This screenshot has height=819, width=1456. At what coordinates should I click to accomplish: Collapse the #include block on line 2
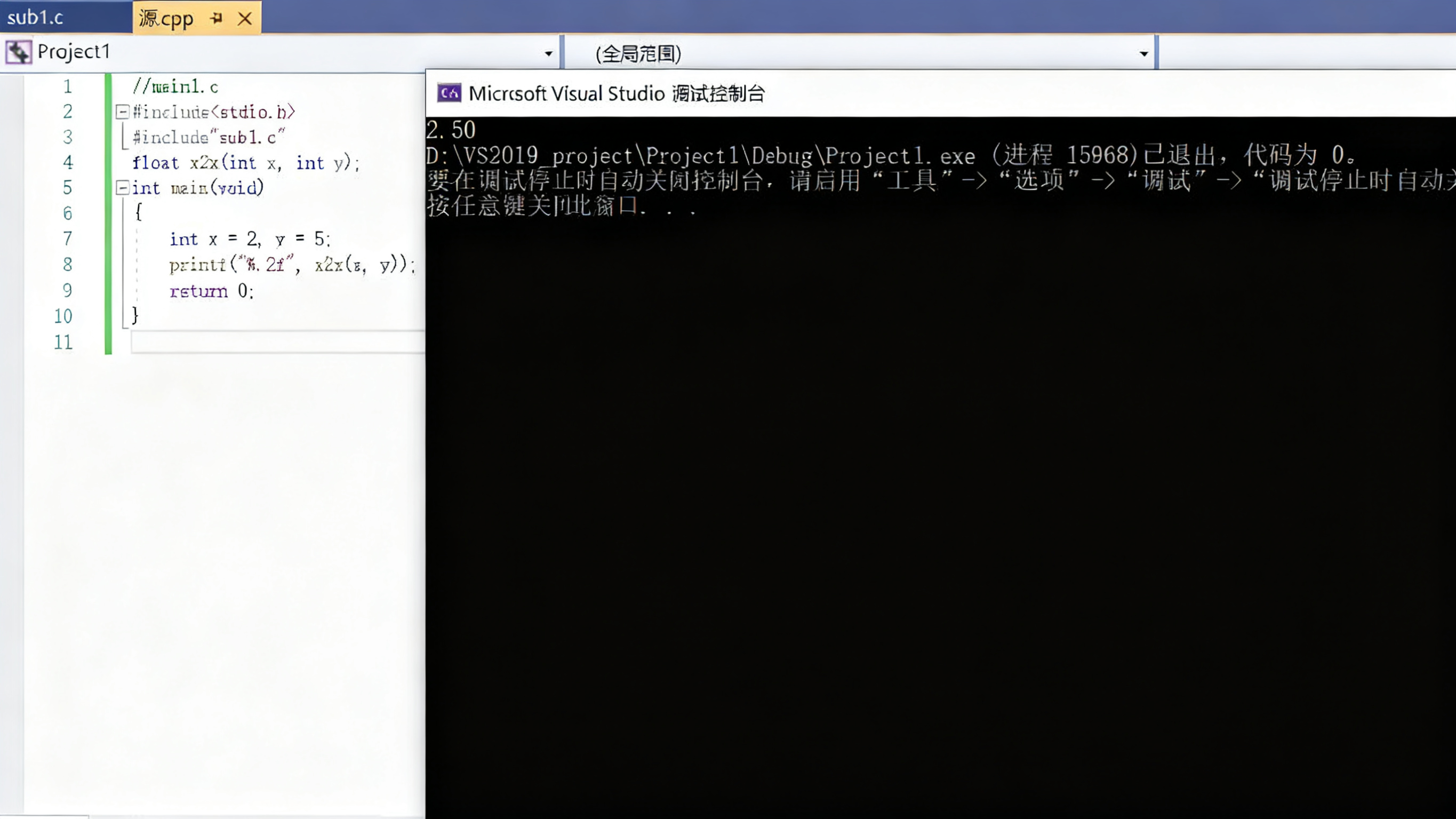[122, 112]
